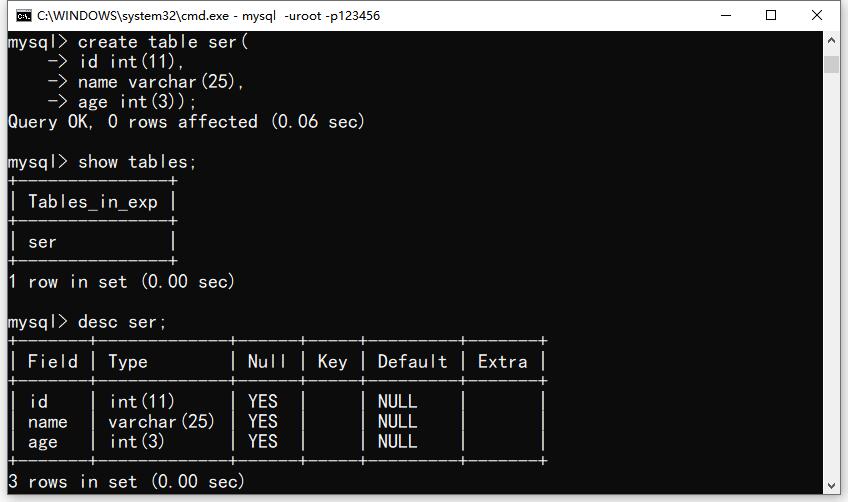The image size is (848, 502).
Task: Click the Field column header
Action: pos(52,361)
